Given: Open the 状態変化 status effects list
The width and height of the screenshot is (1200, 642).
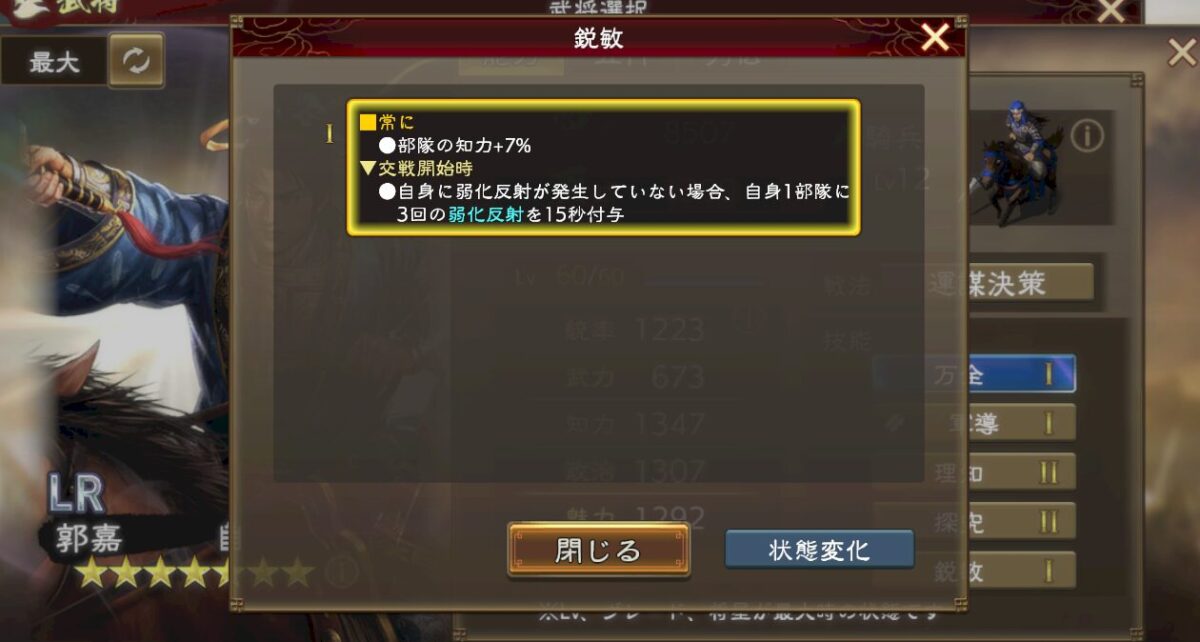Looking at the screenshot, I should 819,549.
